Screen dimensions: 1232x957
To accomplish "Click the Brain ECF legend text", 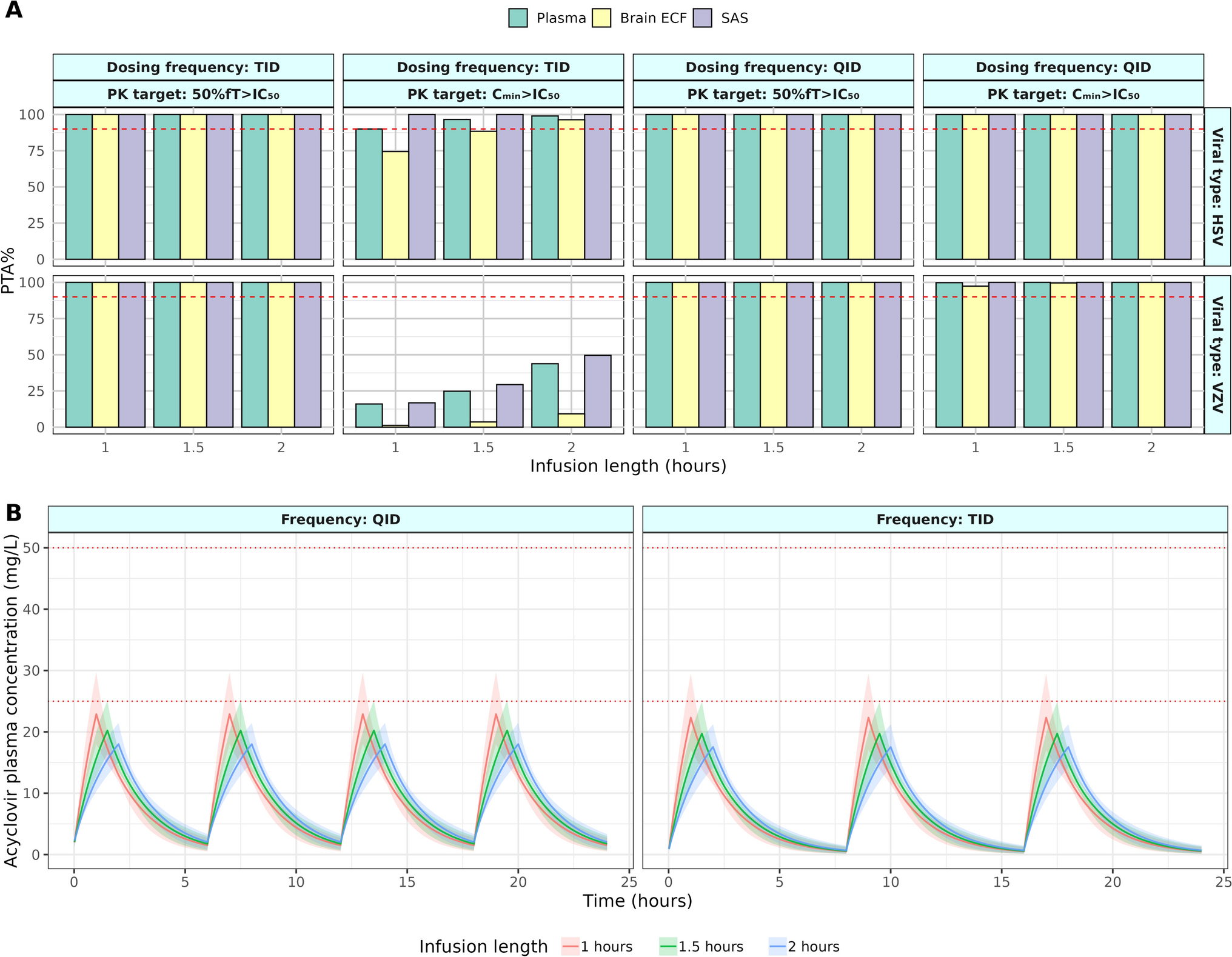I will click(652, 18).
